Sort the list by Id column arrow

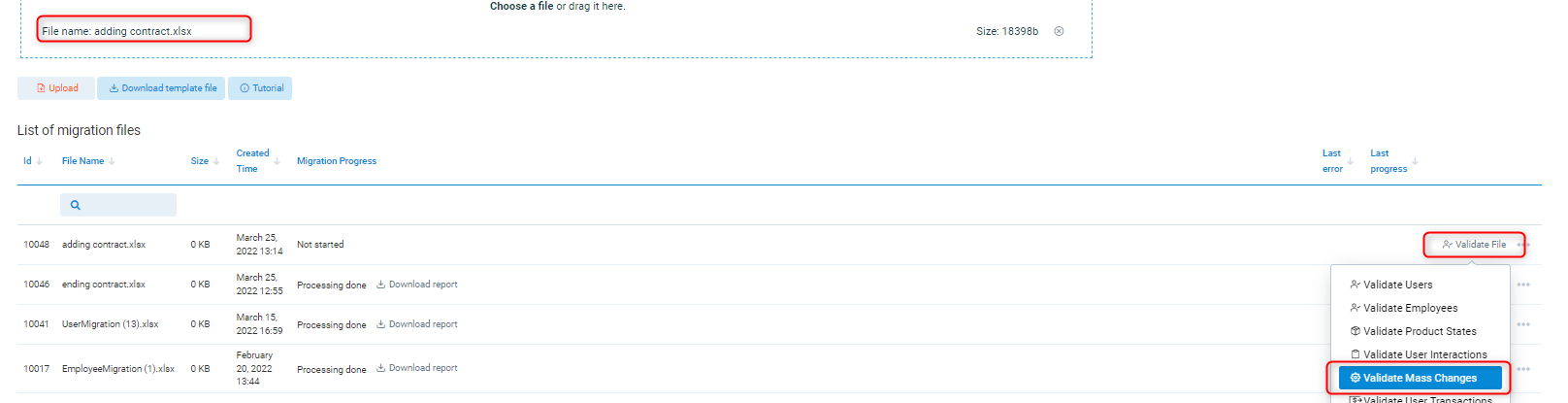point(40,161)
